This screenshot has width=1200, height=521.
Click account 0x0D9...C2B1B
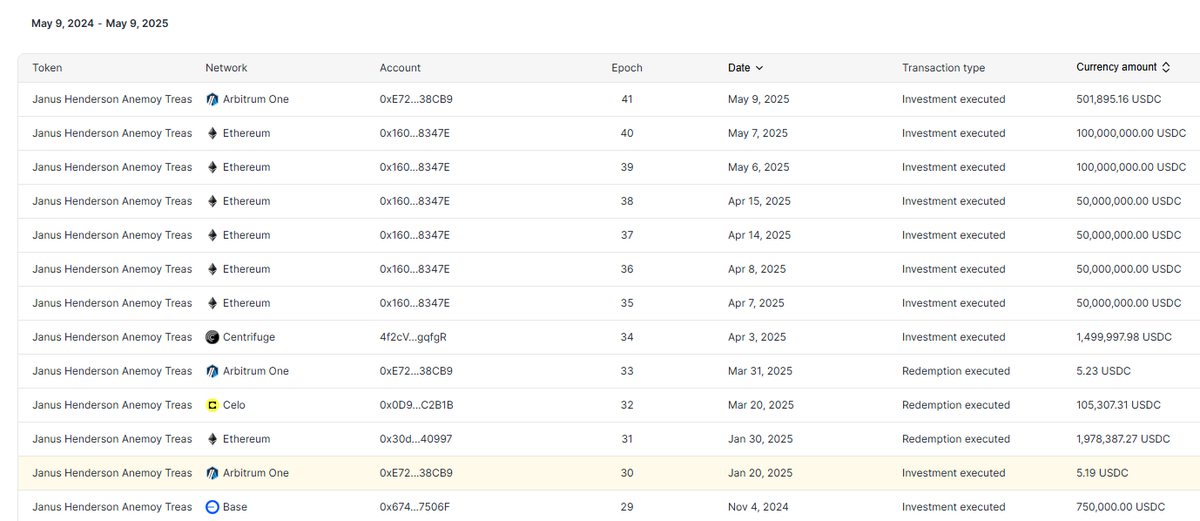pos(416,406)
